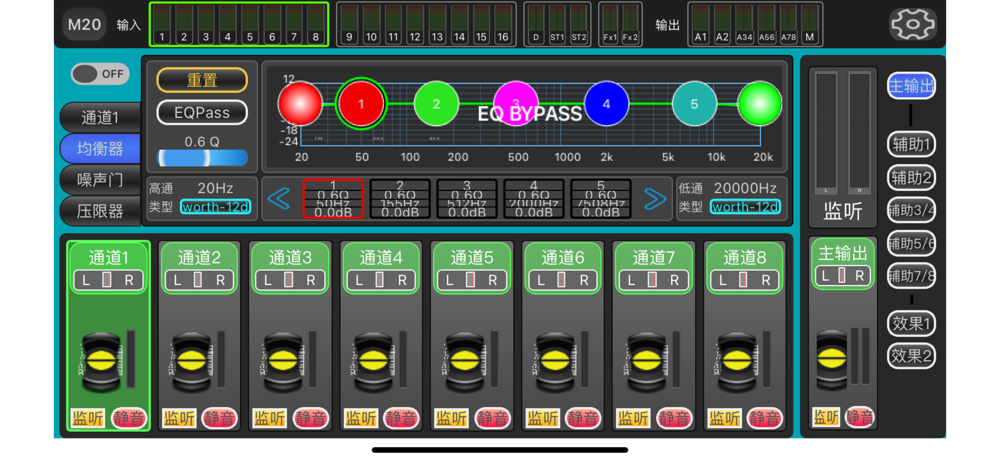1000x462 pixels.
Task: Click the 监听 level meter panel
Action: point(842,147)
